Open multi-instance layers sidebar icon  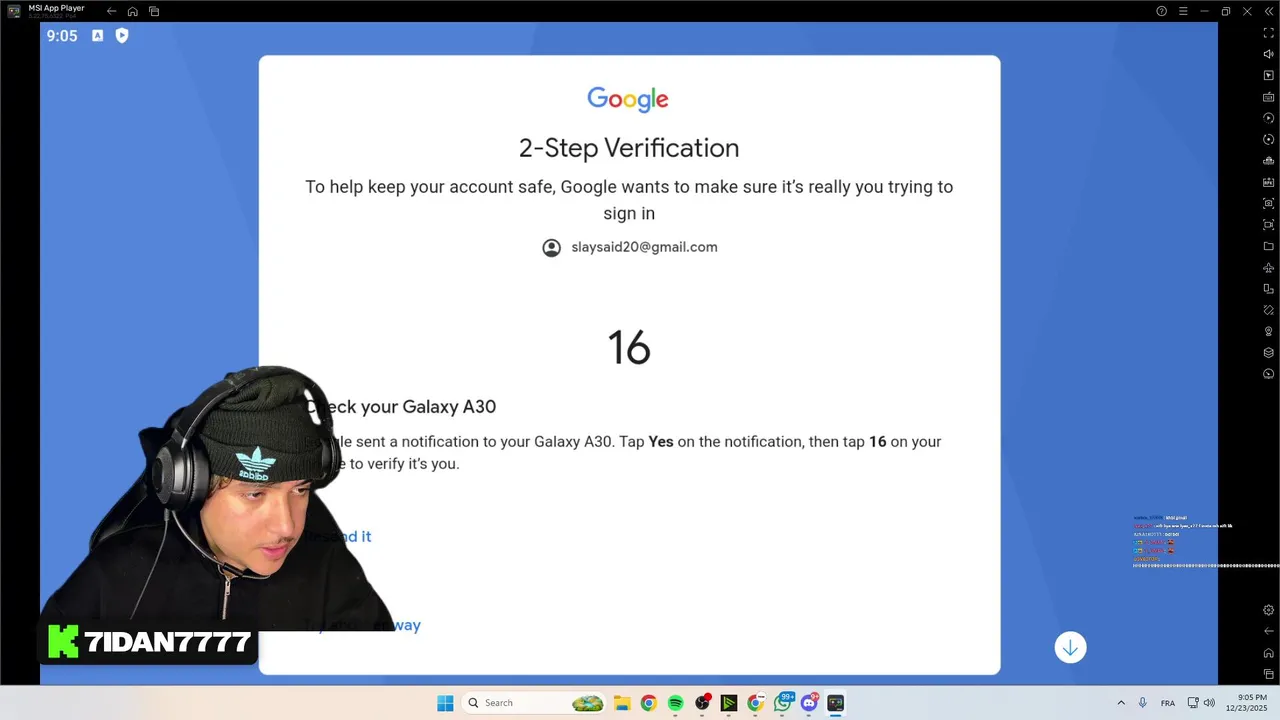pyautogui.click(x=1268, y=352)
